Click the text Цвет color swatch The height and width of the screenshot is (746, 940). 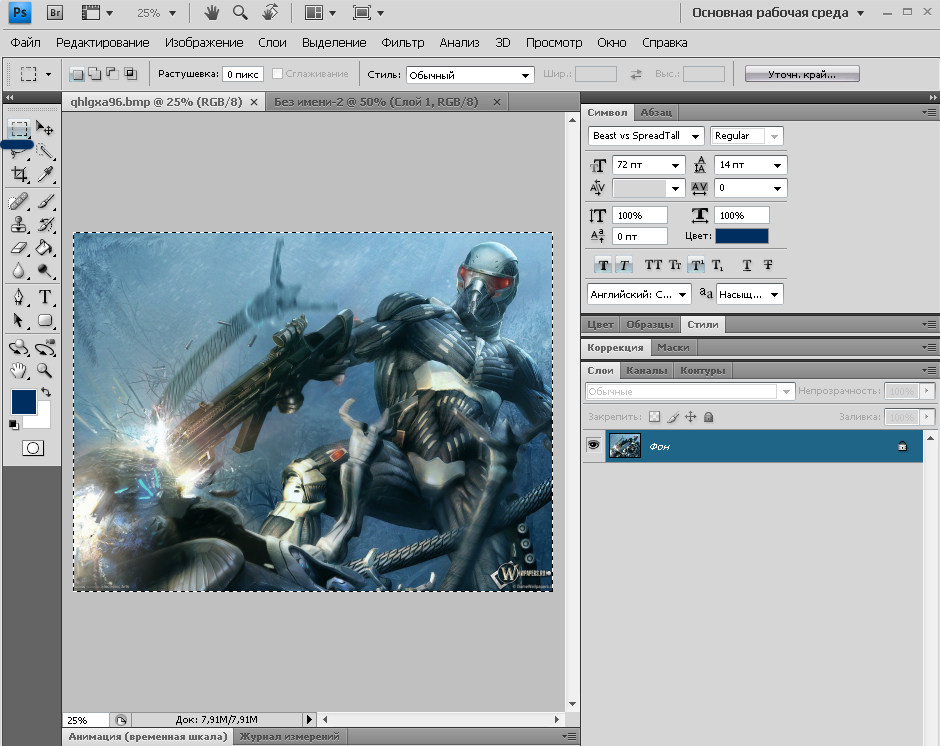coord(742,236)
